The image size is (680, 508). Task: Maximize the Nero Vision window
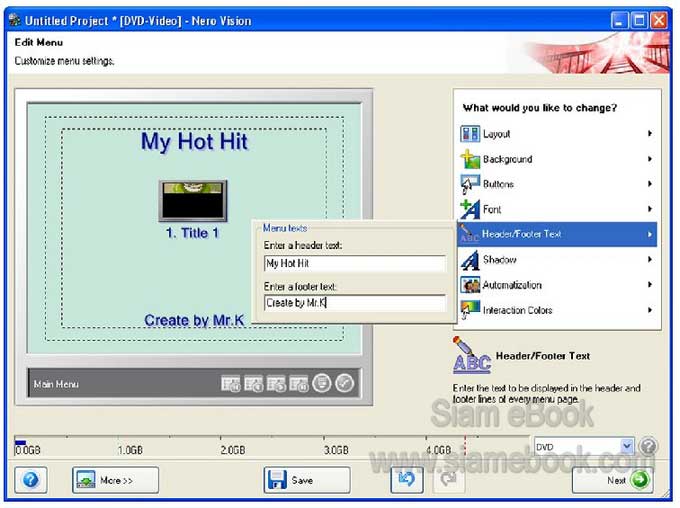click(x=639, y=20)
